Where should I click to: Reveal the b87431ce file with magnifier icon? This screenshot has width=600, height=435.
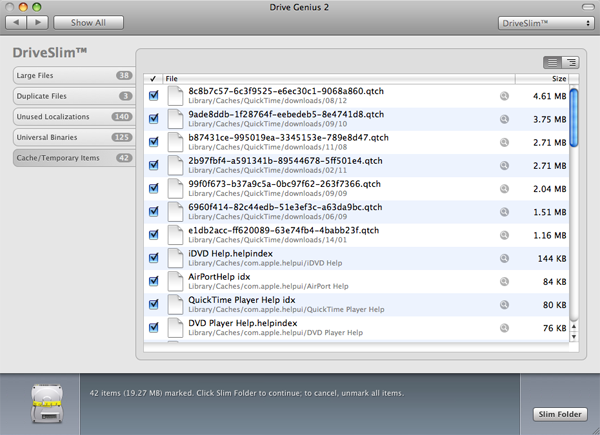504,142
